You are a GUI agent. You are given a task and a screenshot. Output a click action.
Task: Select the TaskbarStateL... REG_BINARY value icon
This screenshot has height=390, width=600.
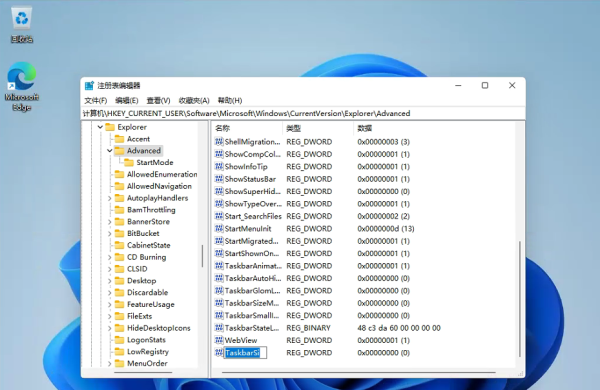[219, 328]
